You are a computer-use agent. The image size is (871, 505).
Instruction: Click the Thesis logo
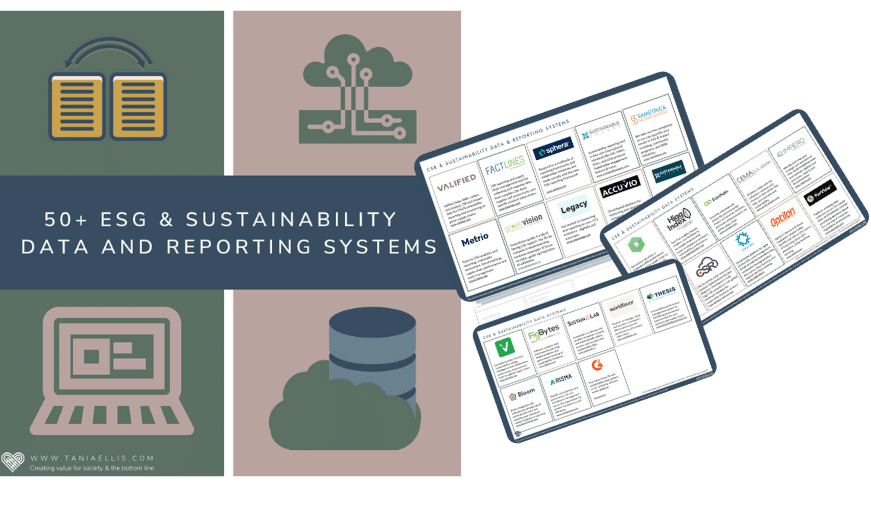(x=661, y=293)
